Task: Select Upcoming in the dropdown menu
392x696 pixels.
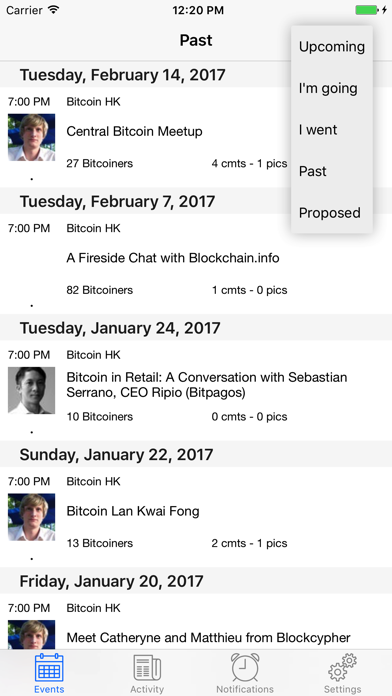Action: 332,47
